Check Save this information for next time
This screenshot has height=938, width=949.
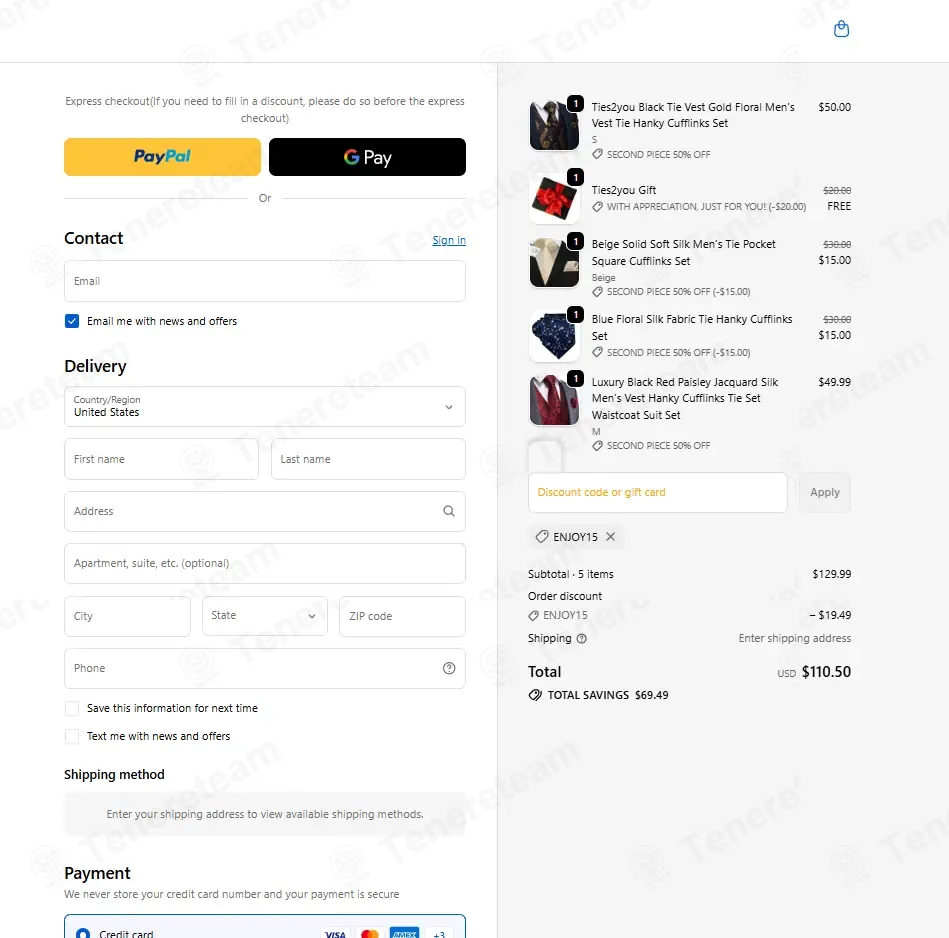click(71, 708)
